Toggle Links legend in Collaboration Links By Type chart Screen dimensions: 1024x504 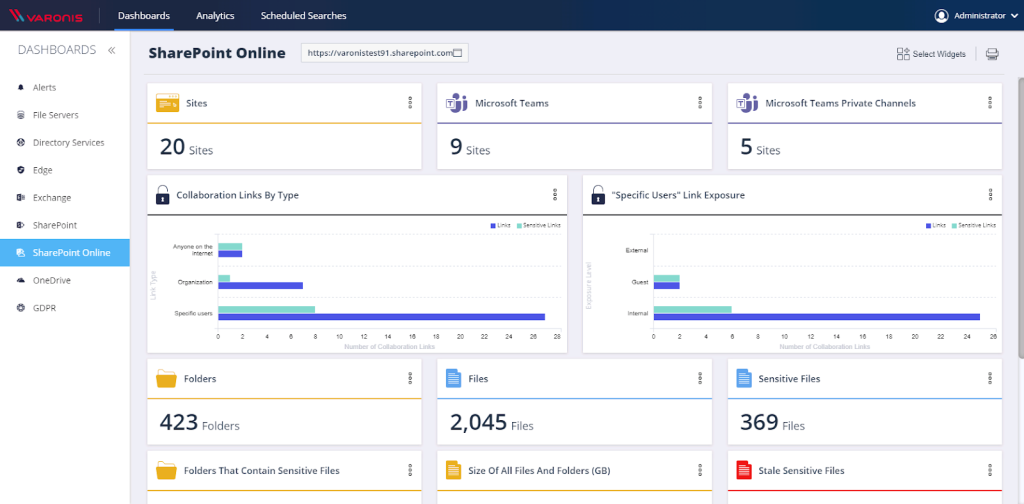501,225
